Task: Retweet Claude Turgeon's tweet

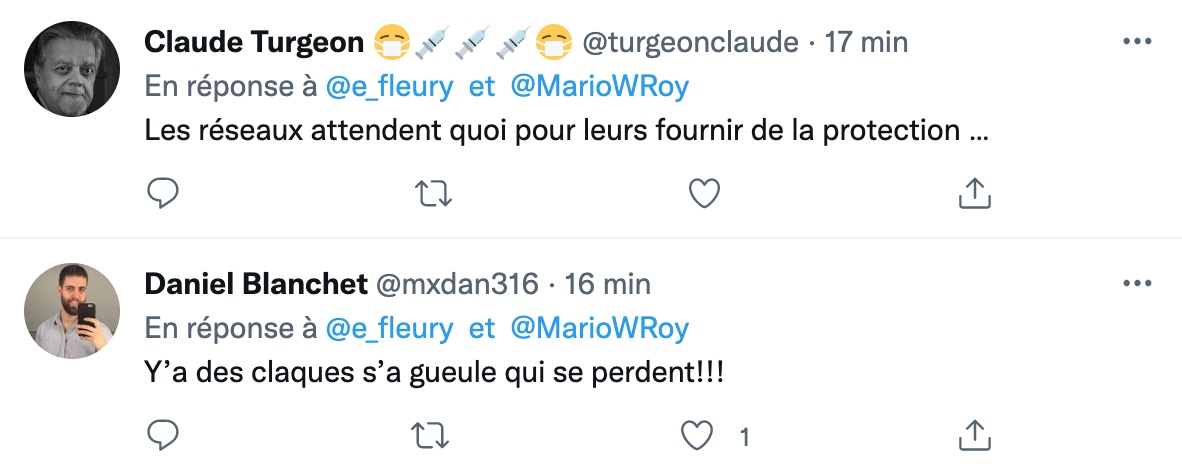Action: click(434, 194)
